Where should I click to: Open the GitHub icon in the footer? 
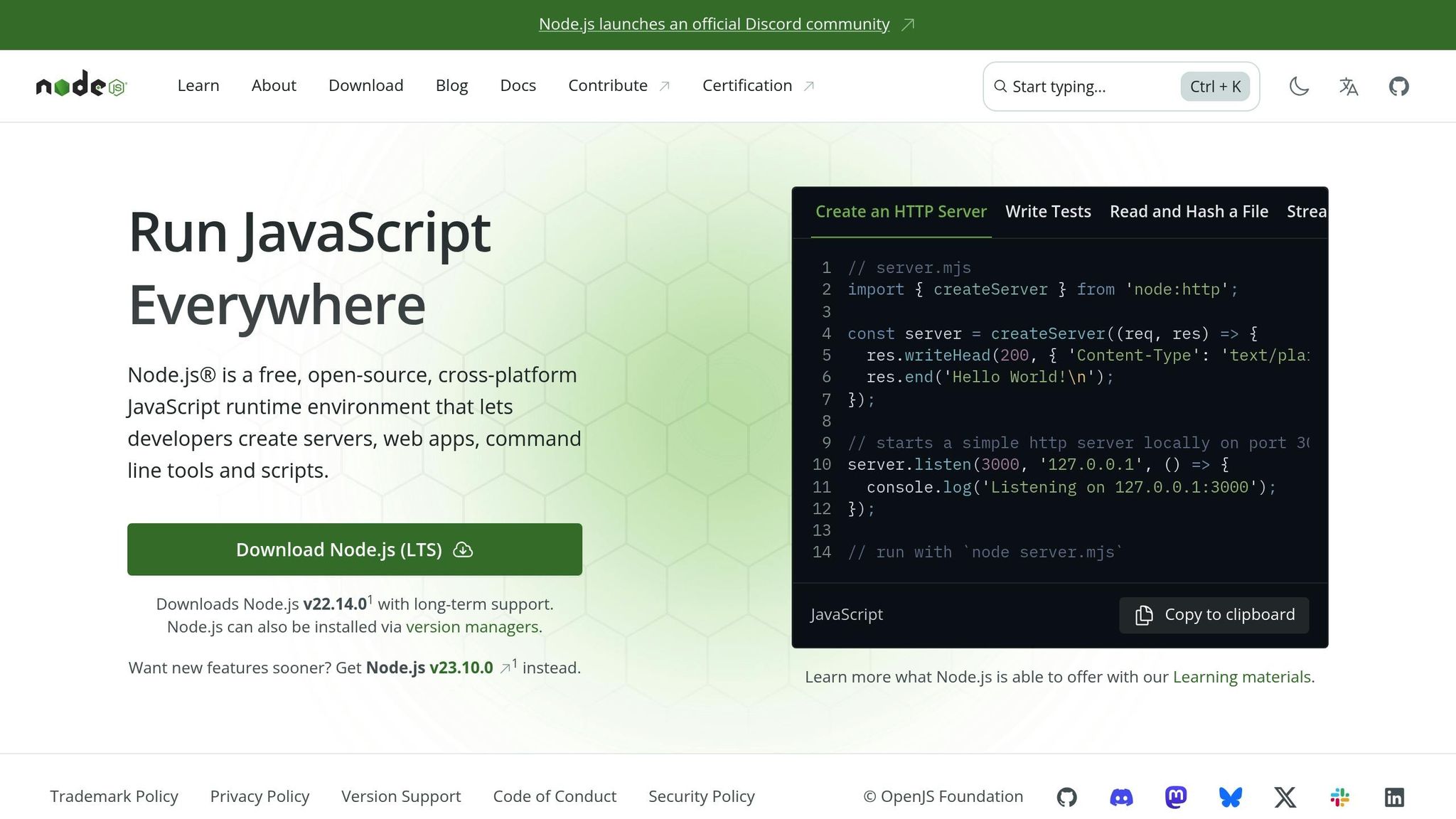point(1067,796)
